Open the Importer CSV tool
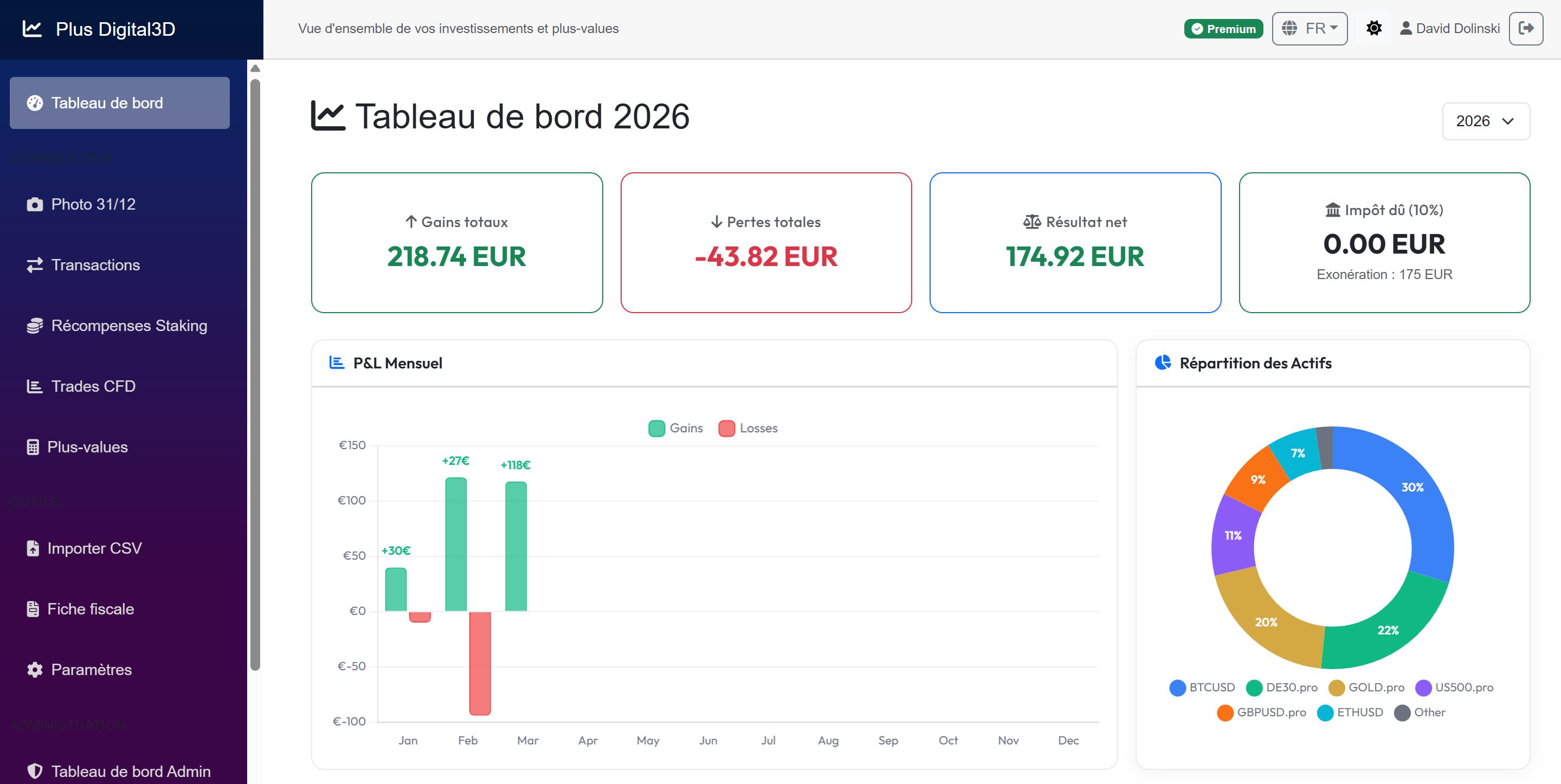Viewport: 1561px width, 784px height. [x=95, y=548]
